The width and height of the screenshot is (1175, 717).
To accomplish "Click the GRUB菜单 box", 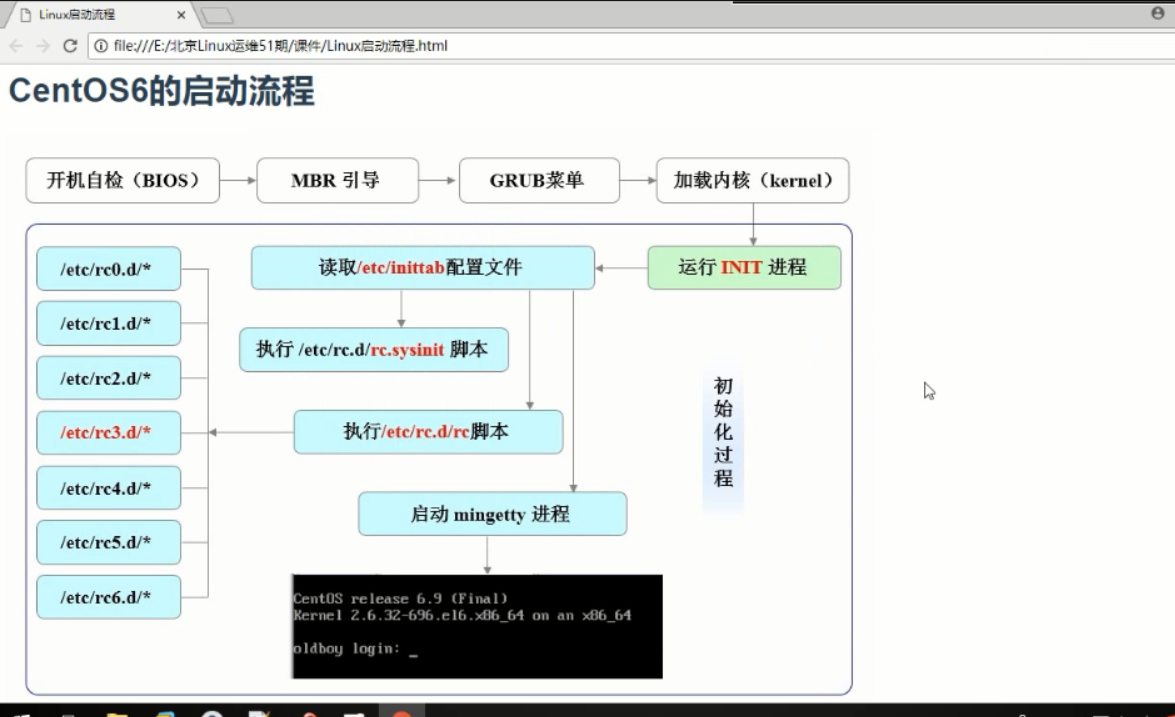I will tap(539, 181).
